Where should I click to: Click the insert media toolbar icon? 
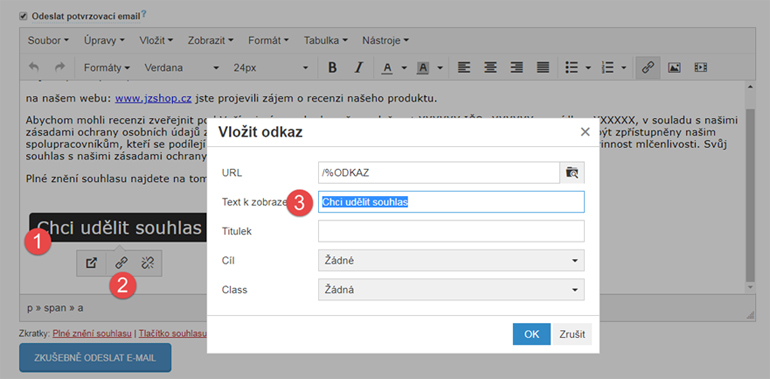pyautogui.click(x=700, y=68)
